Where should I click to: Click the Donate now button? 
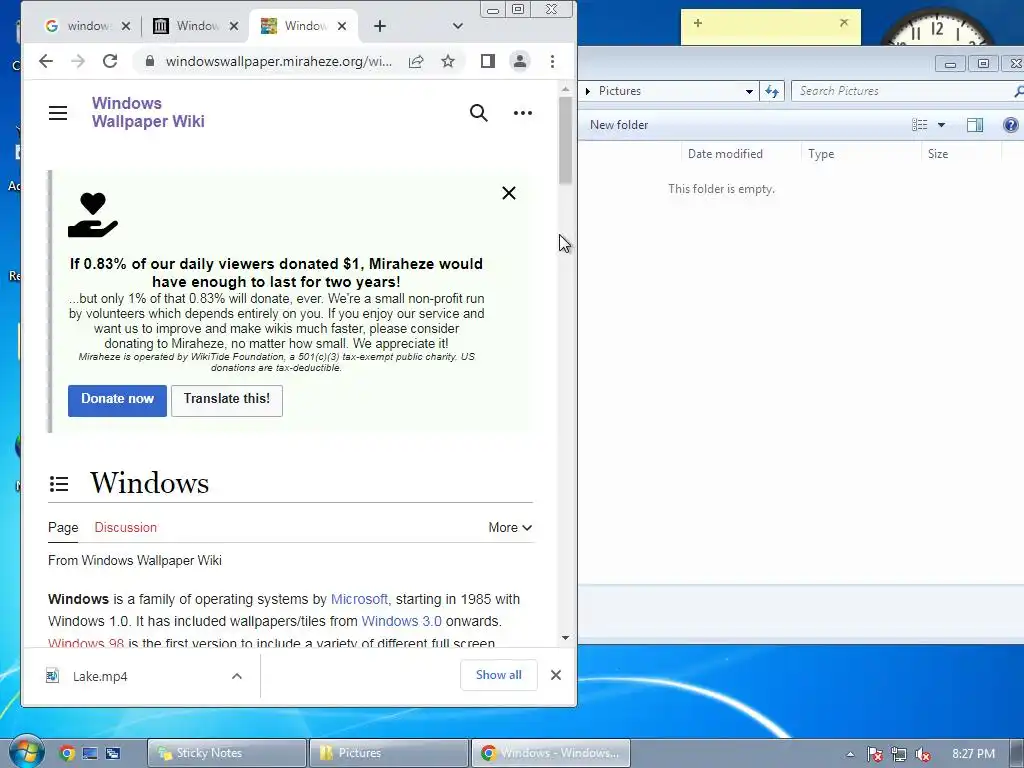click(x=118, y=400)
